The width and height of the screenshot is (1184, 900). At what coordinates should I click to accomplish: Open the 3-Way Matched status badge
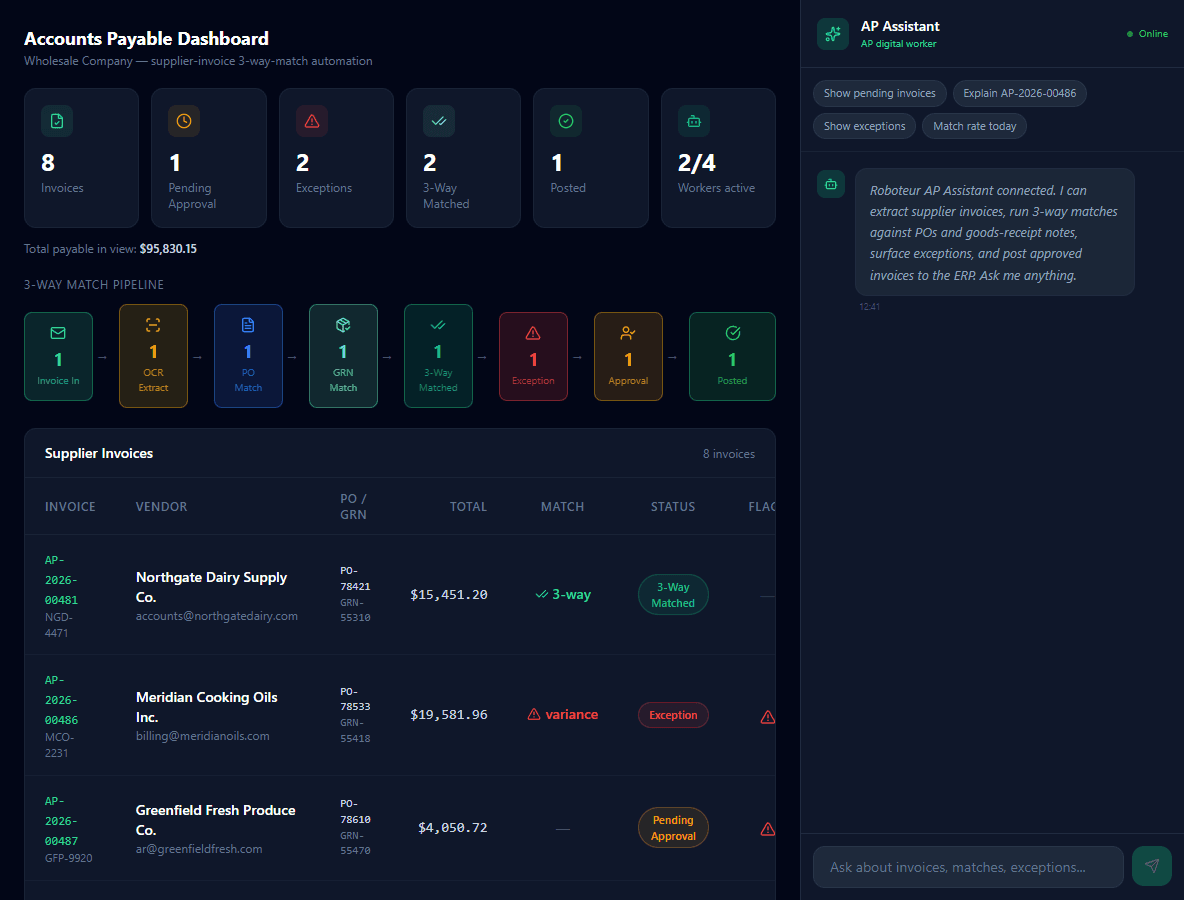click(x=673, y=595)
